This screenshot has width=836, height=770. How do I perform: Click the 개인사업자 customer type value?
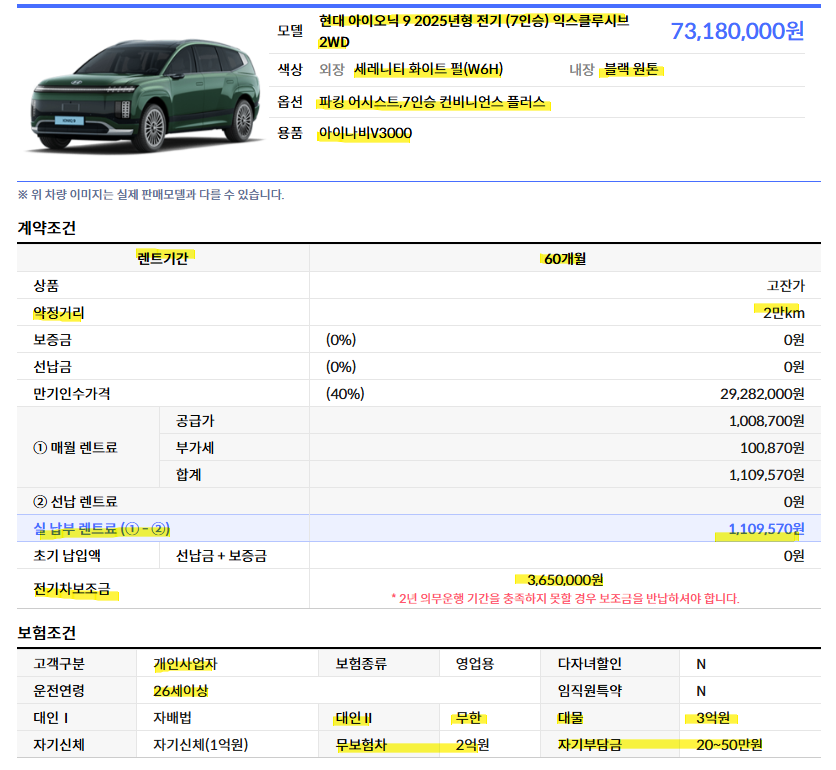point(186,664)
